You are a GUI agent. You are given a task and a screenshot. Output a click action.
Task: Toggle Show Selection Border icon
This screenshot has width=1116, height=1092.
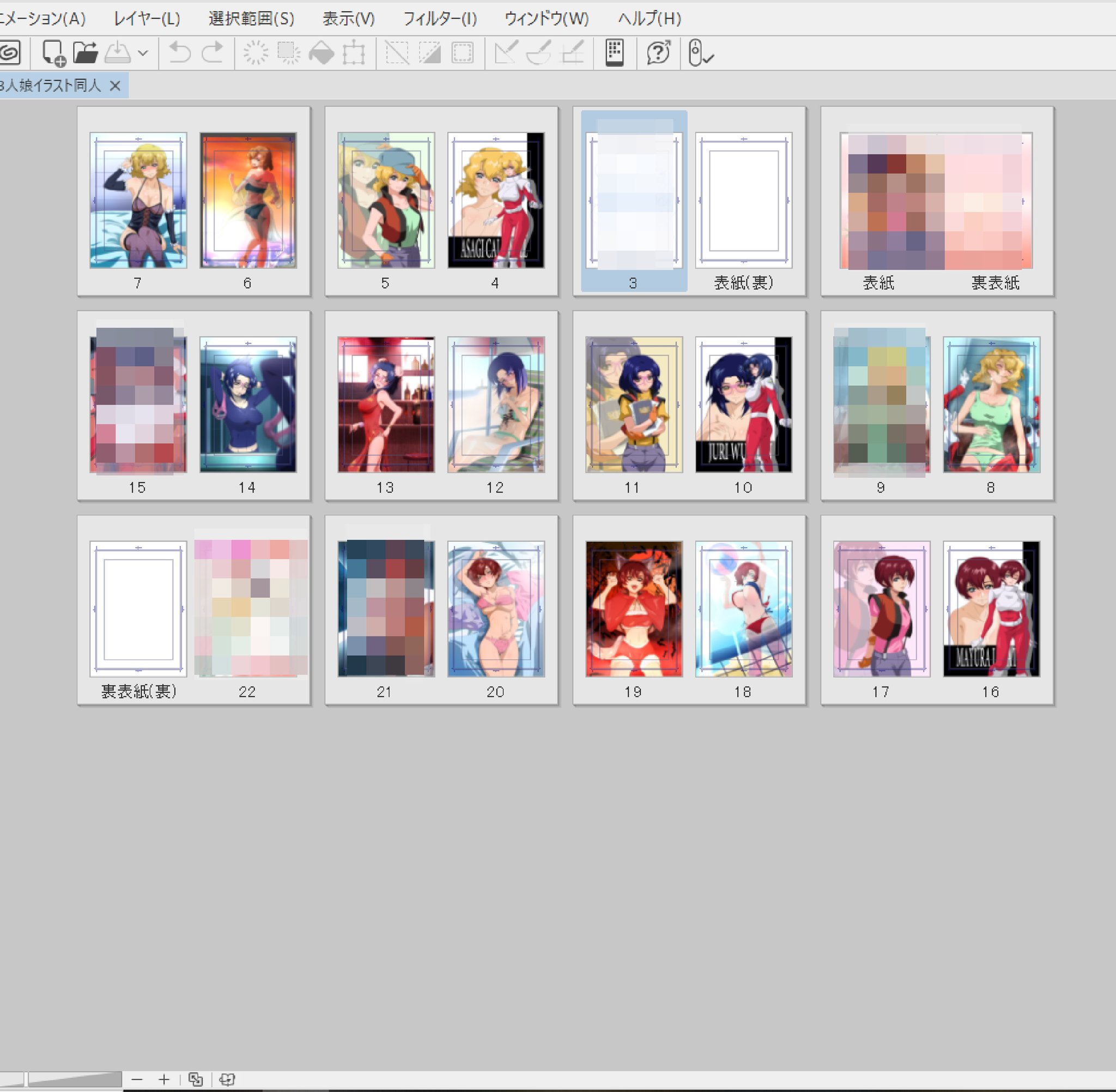[x=462, y=53]
